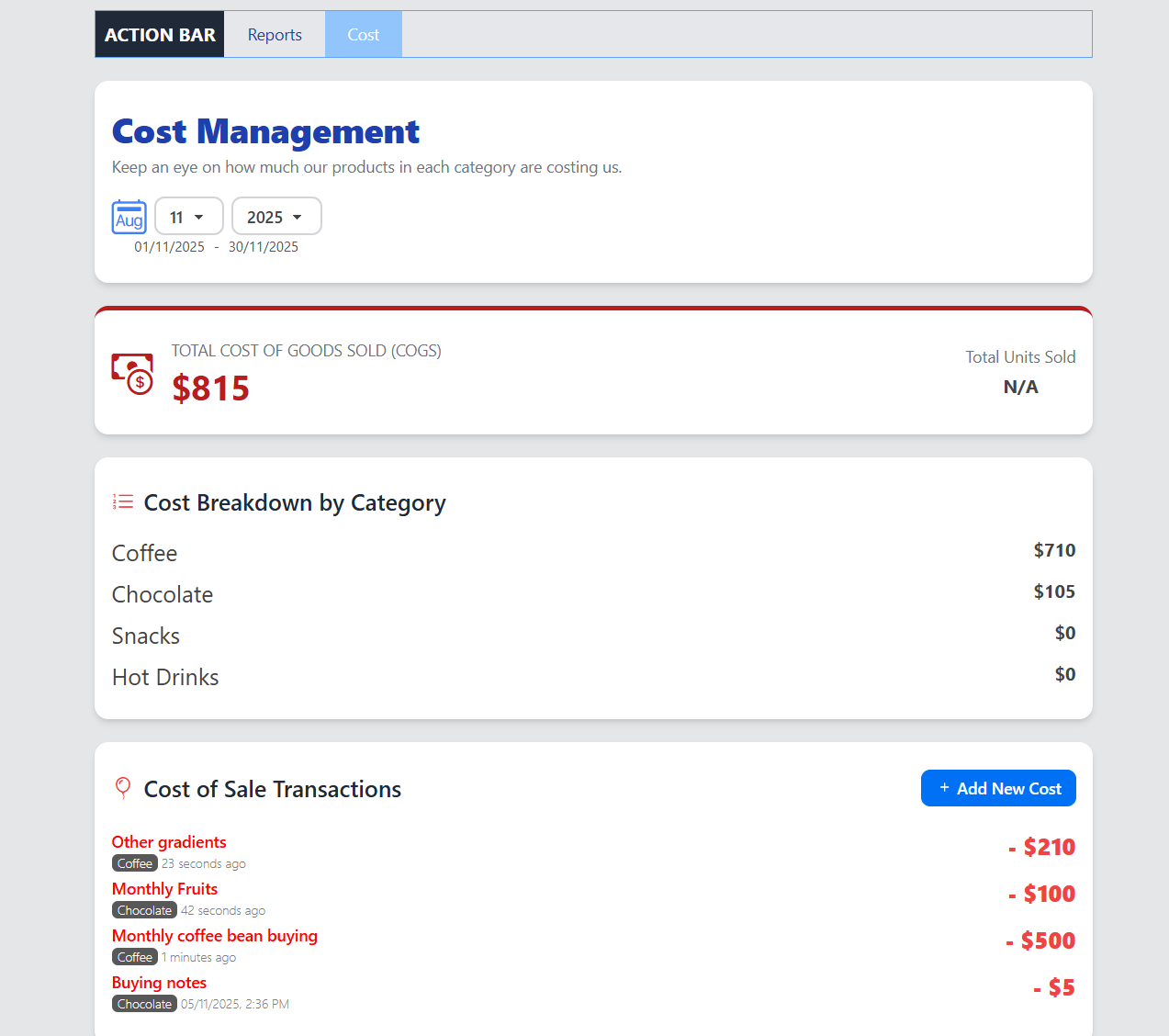Open the Monthly Fruits transaction entry
Viewport: 1169px width, 1036px height.
[164, 888]
